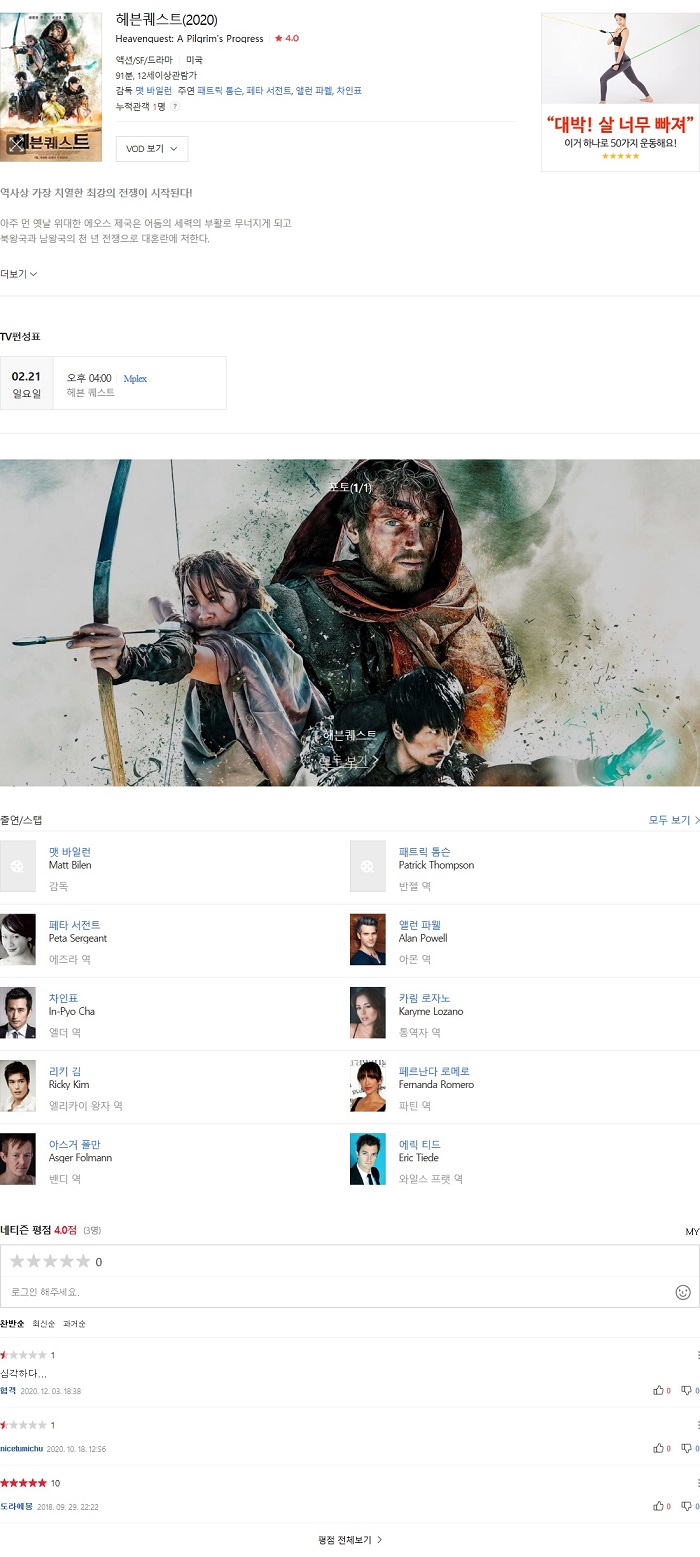Open Asger Folmann profile photo
This screenshot has height=1557, width=700.
17,1158
